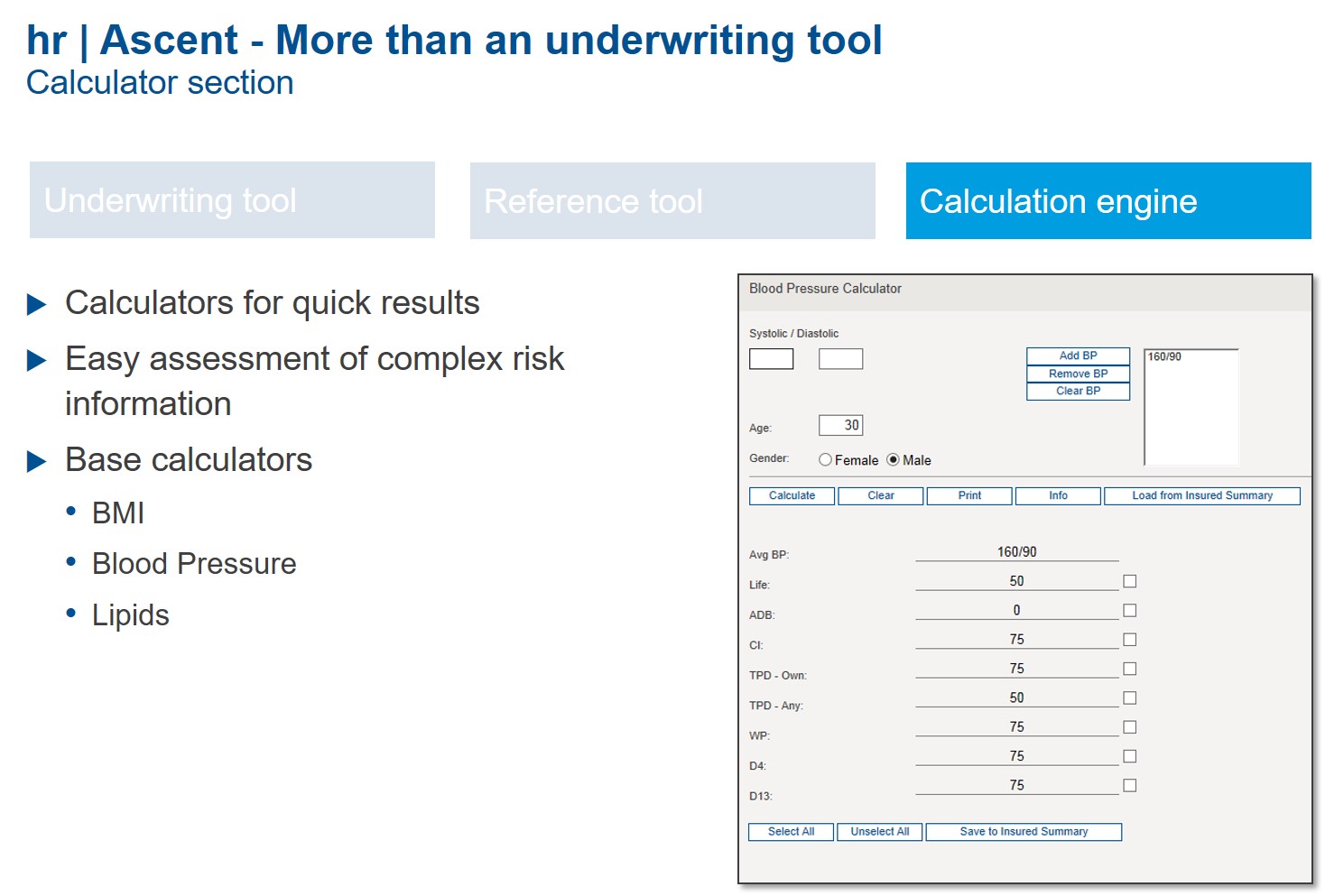Image resolution: width=1325 pixels, height=896 pixels.
Task: Click the ADB rating value 0
Action: (1017, 610)
